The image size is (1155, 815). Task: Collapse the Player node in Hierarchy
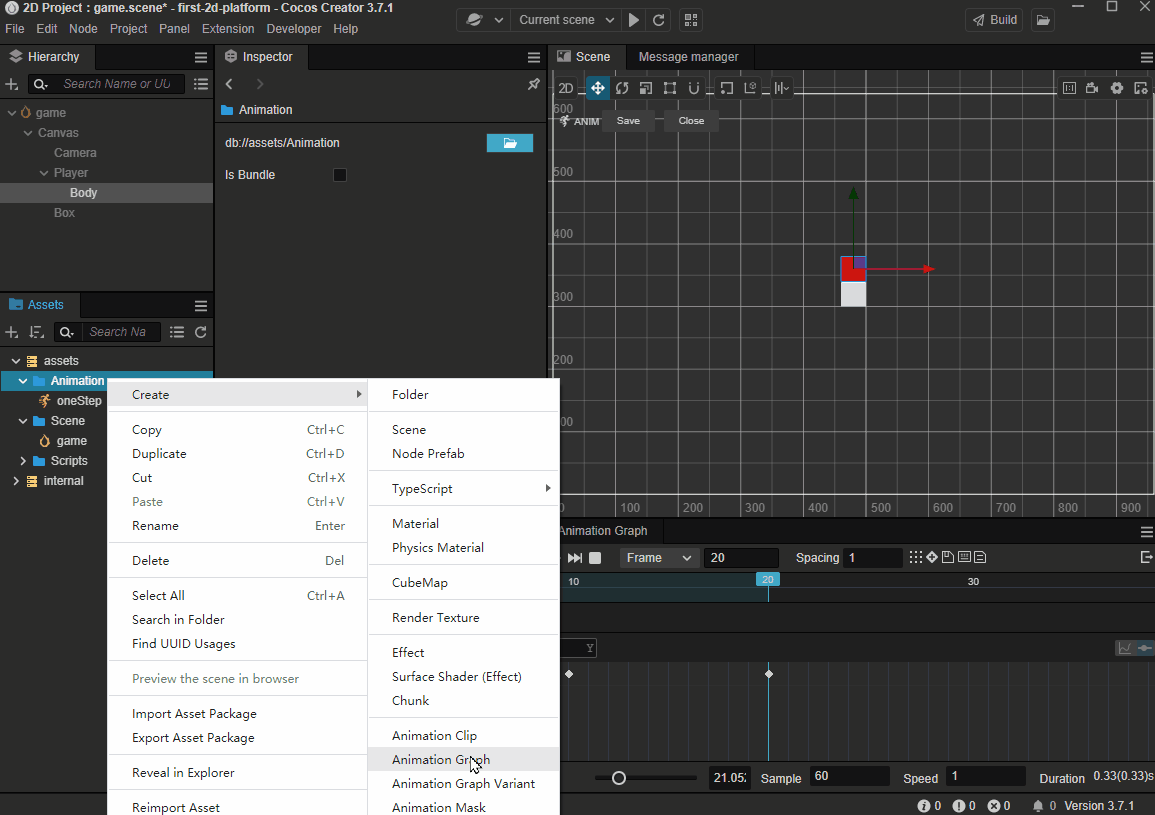click(43, 173)
